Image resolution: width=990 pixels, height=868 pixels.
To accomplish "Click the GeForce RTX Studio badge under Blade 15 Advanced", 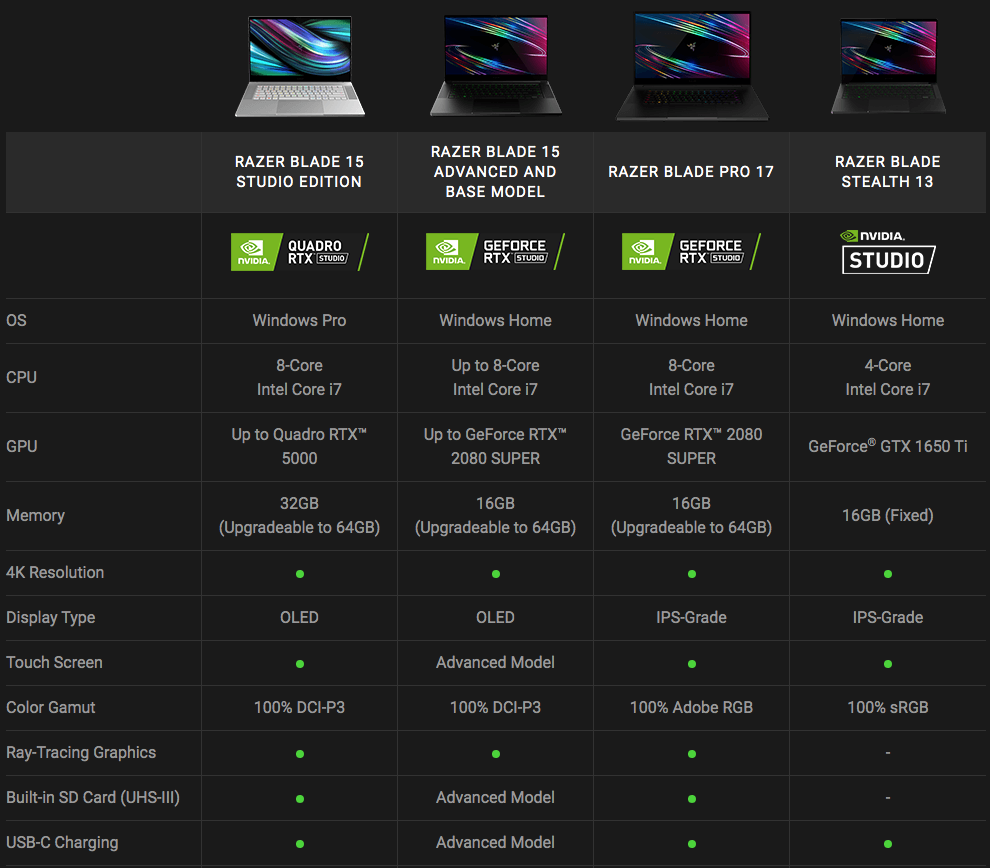I will click(496, 252).
